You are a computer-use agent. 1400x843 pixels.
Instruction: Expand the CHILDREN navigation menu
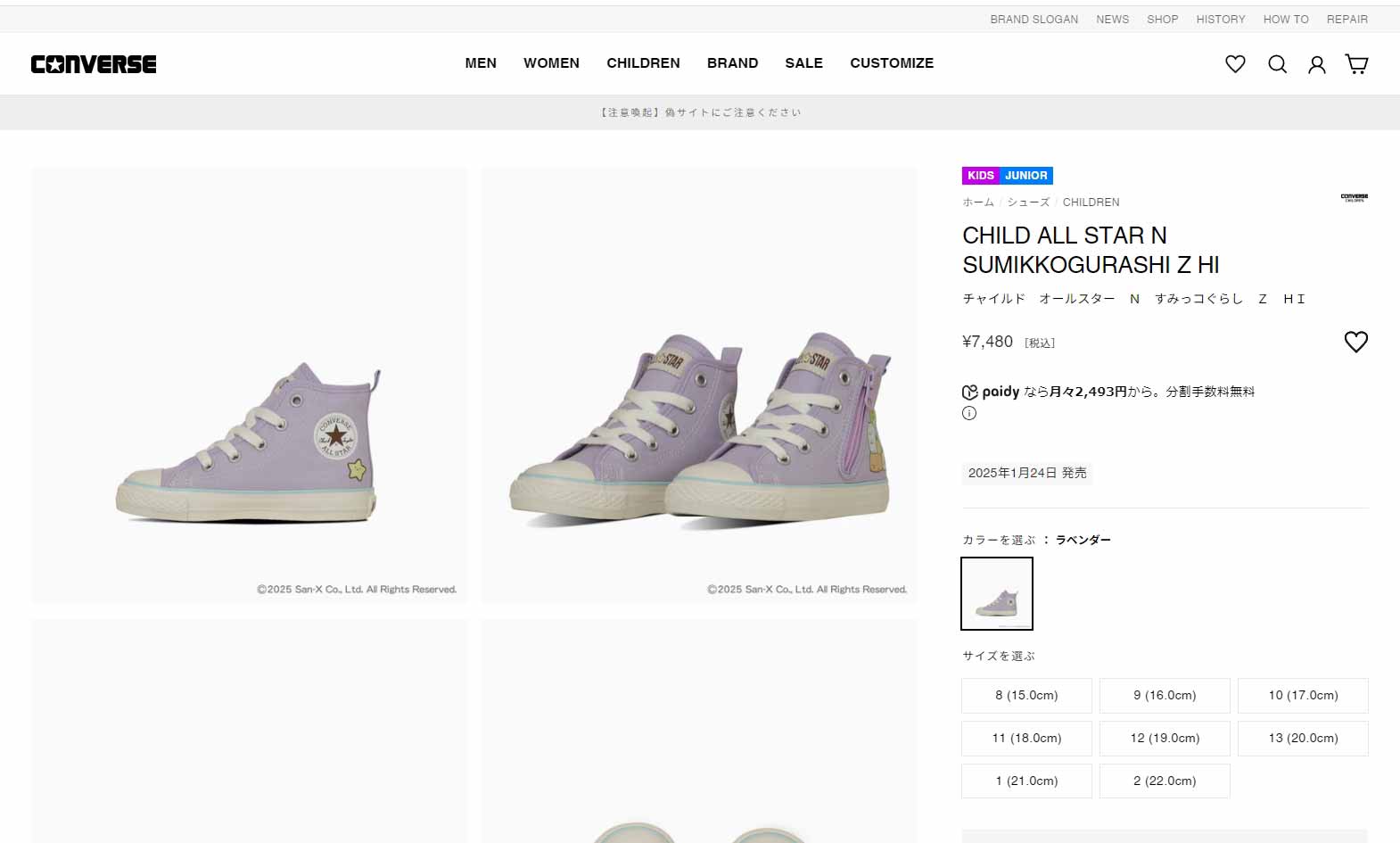click(643, 63)
